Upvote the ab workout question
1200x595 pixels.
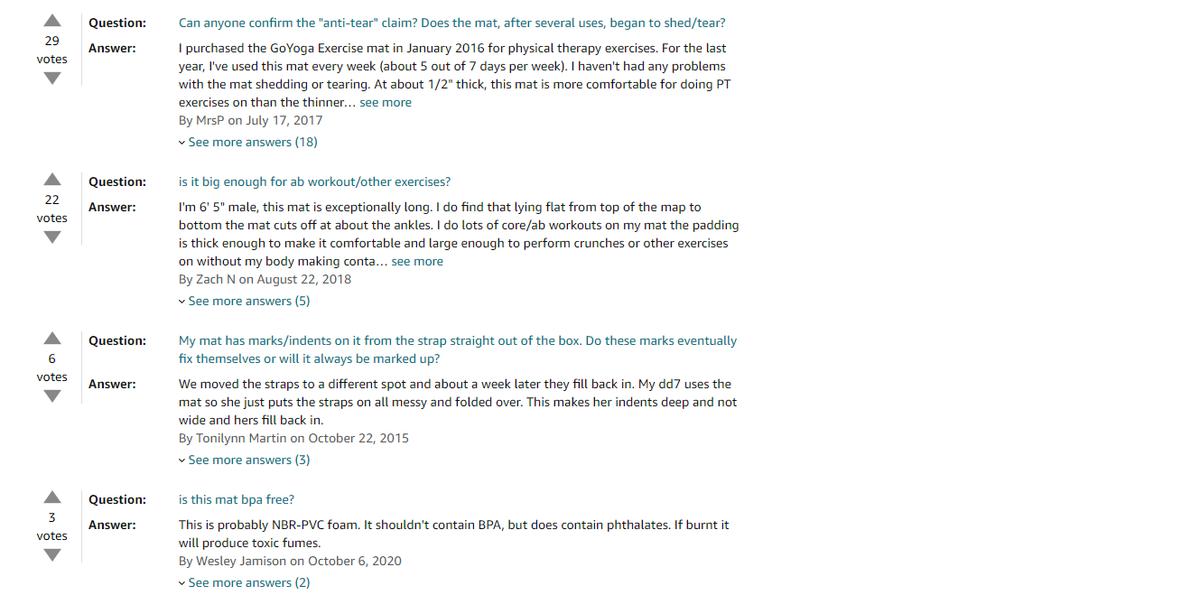[x=52, y=179]
